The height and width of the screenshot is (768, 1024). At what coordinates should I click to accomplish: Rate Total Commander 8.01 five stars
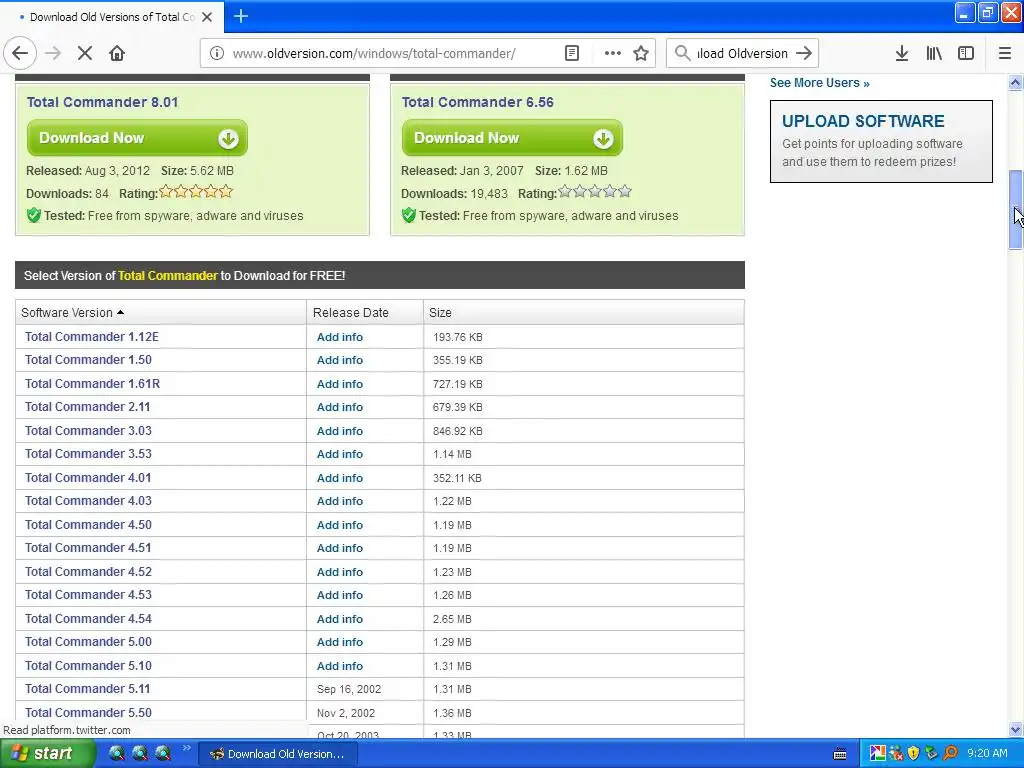[226, 192]
